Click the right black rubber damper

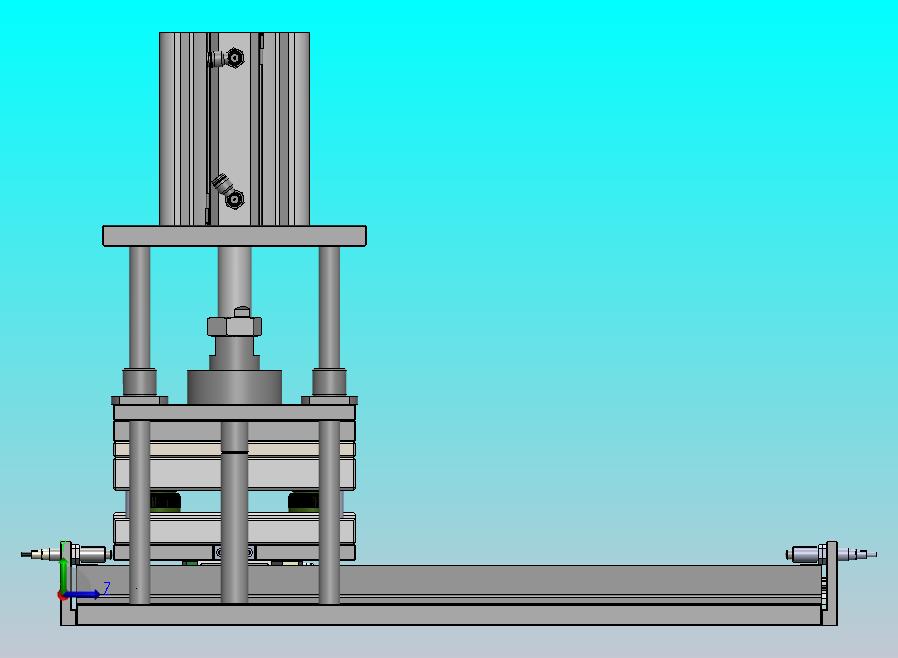tap(304, 502)
